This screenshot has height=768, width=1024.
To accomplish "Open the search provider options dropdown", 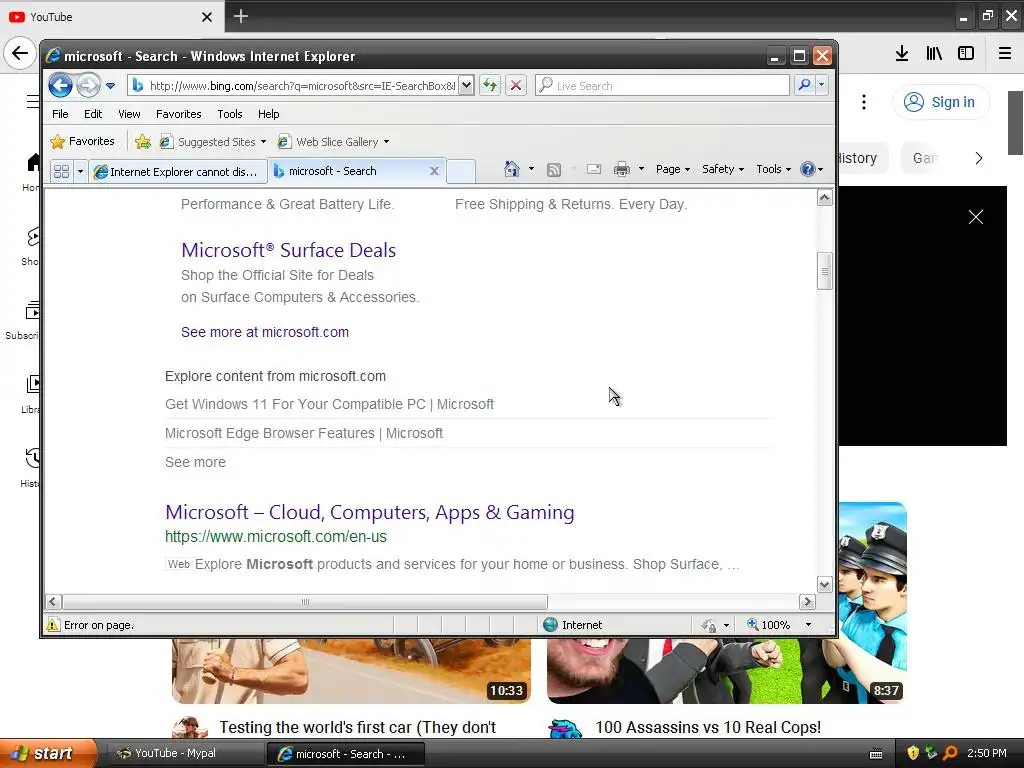I will [x=822, y=85].
